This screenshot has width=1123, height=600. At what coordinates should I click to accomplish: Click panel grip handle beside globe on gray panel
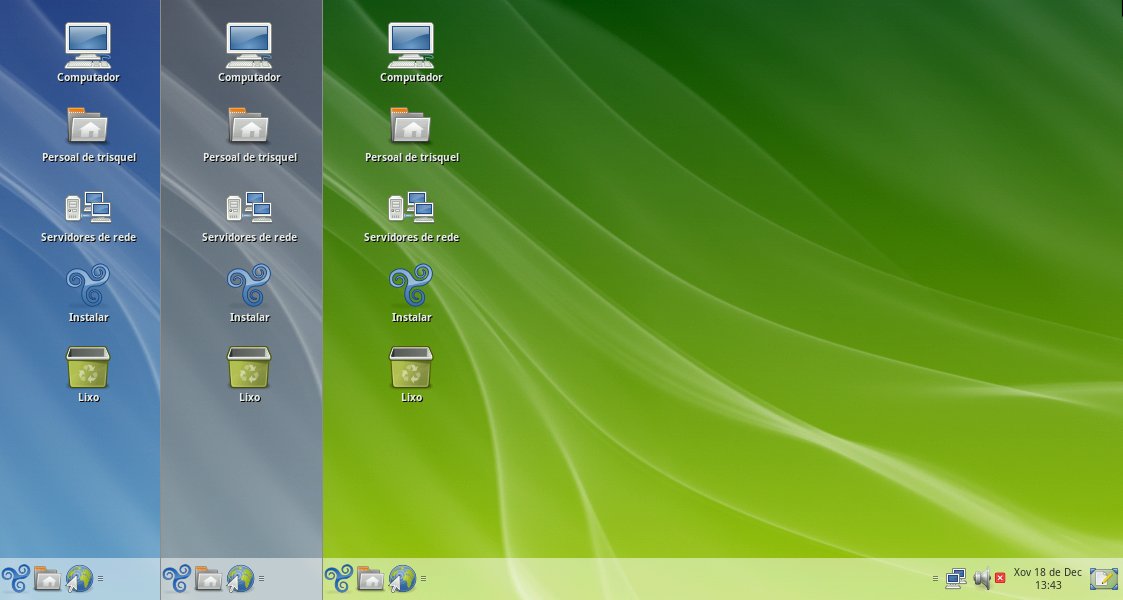(x=261, y=579)
